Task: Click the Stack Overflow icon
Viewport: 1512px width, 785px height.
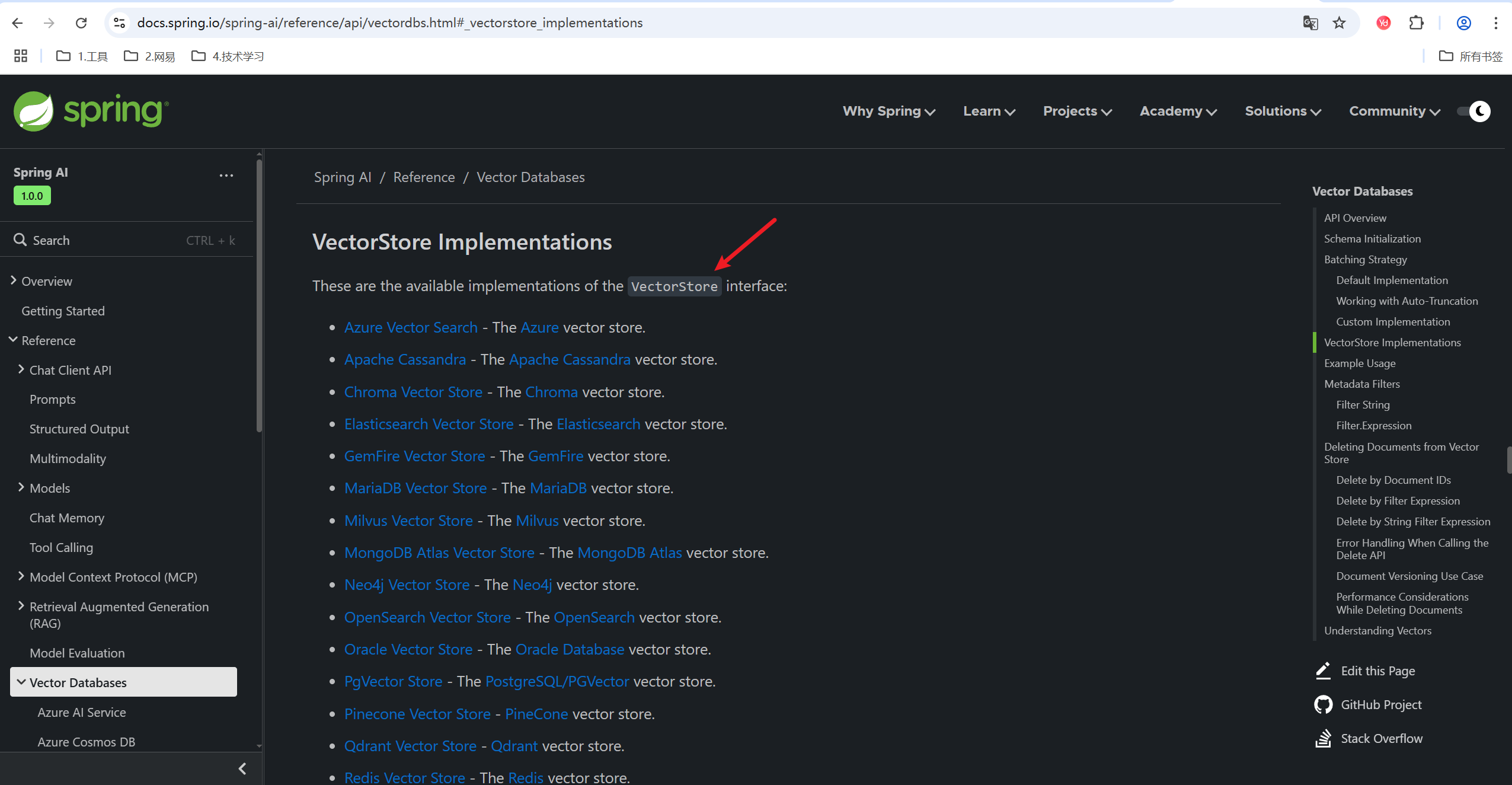Action: point(1323,738)
